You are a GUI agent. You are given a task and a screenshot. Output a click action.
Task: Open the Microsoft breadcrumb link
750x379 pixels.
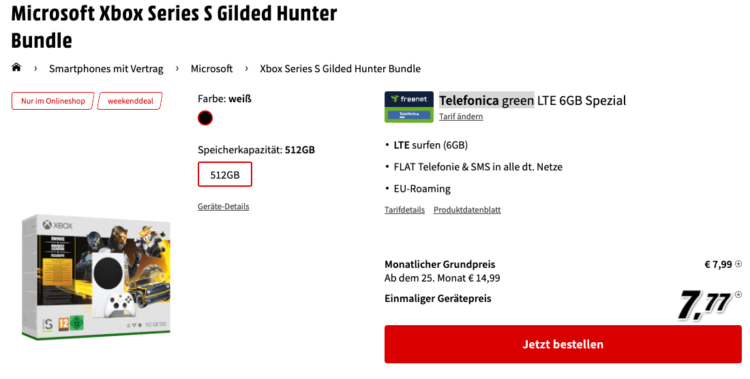[x=211, y=68]
